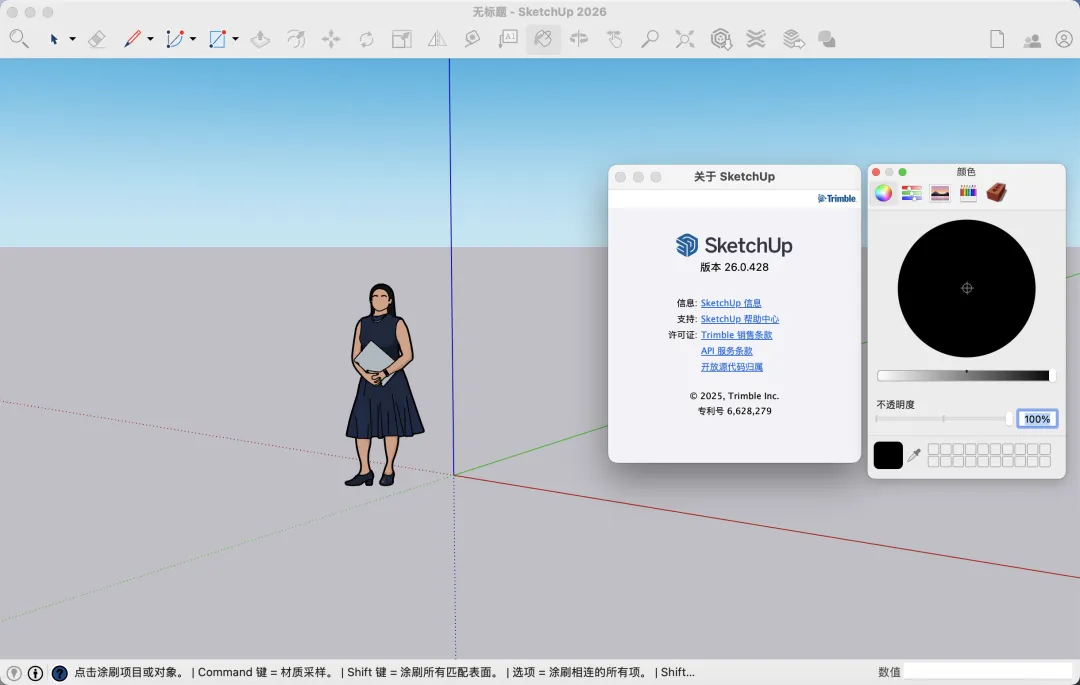Pick the eyedropper color sampler
The image size is (1080, 685).
(x=913, y=456)
